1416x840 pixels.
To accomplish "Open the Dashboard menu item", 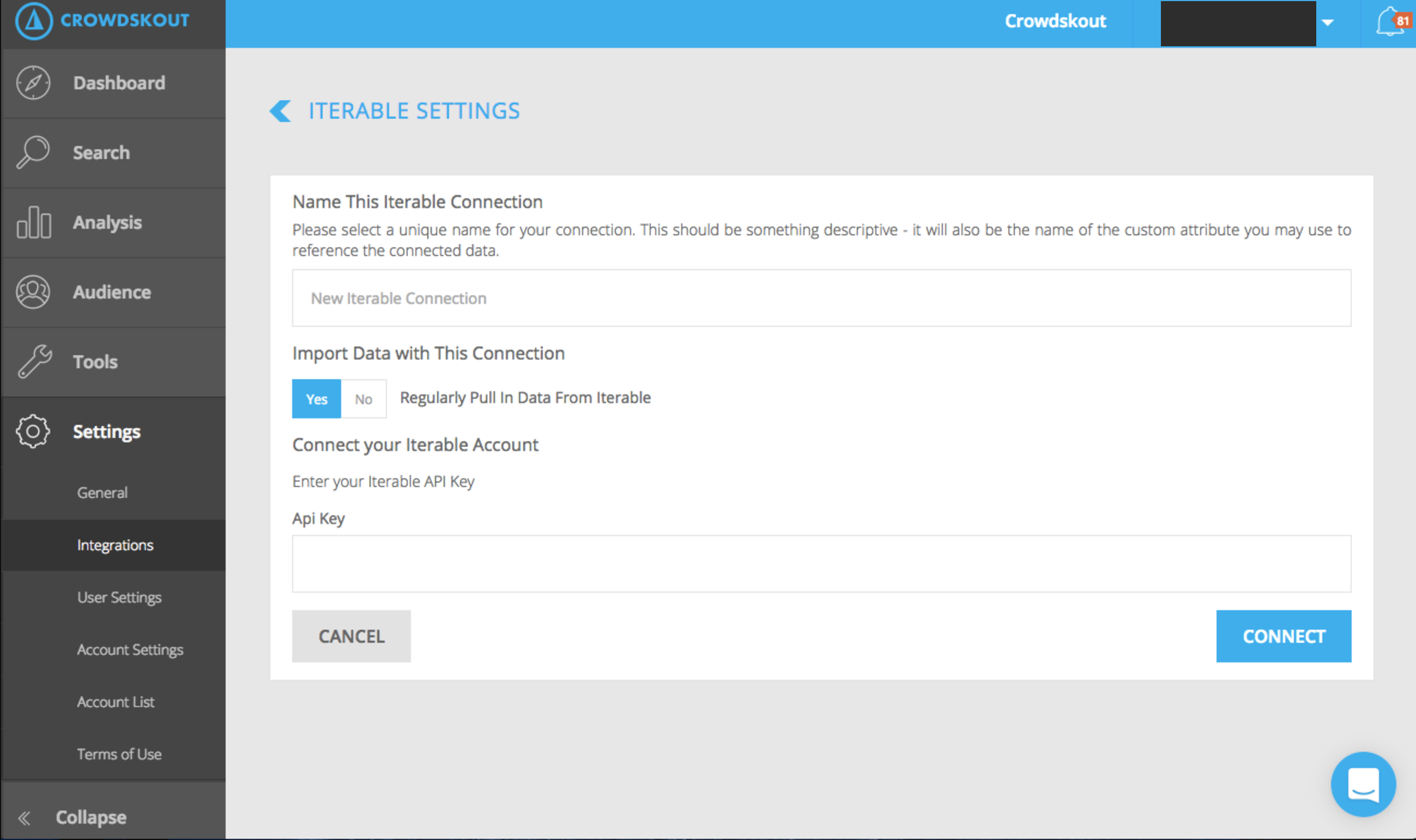I will 113,83.
